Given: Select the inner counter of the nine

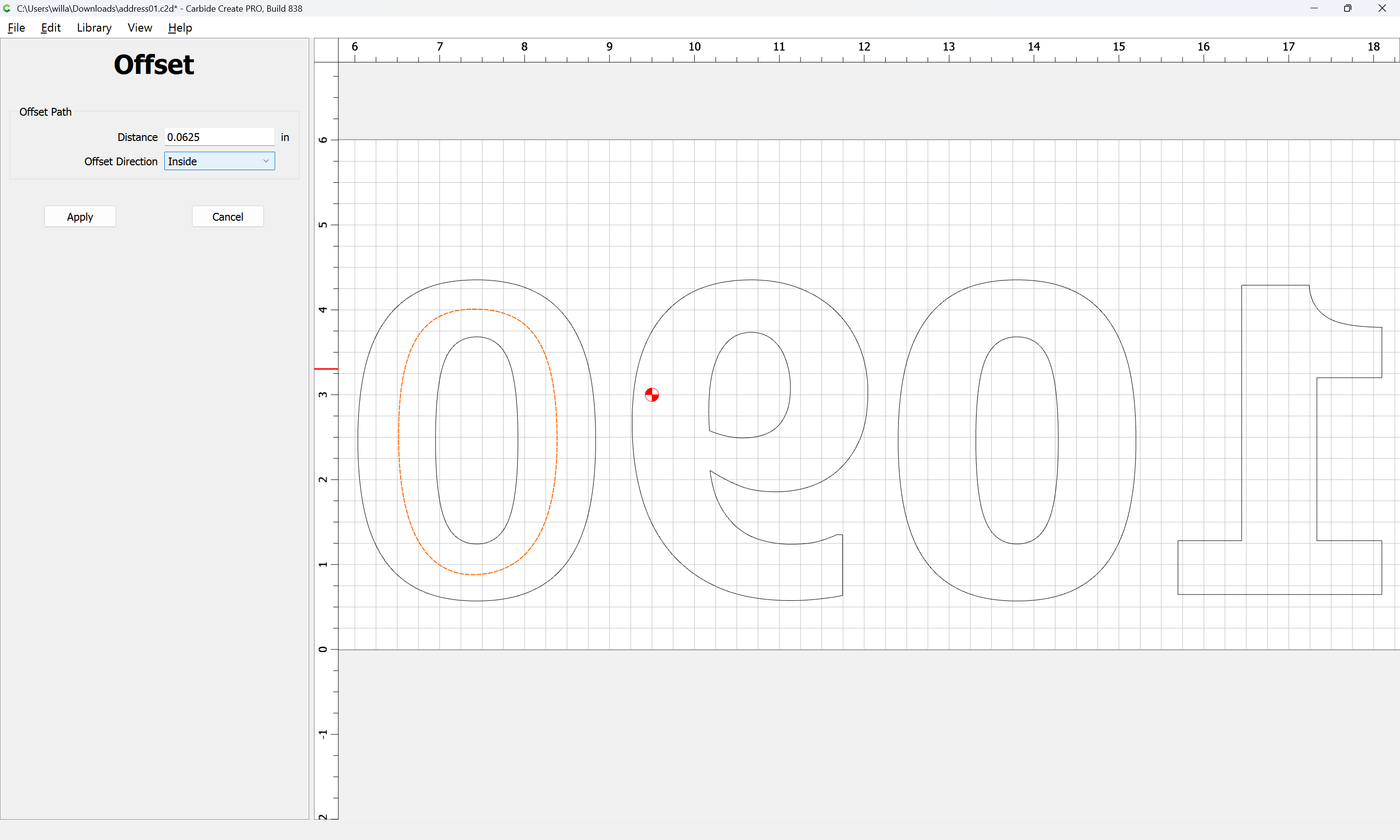Looking at the screenshot, I should pos(790,388).
